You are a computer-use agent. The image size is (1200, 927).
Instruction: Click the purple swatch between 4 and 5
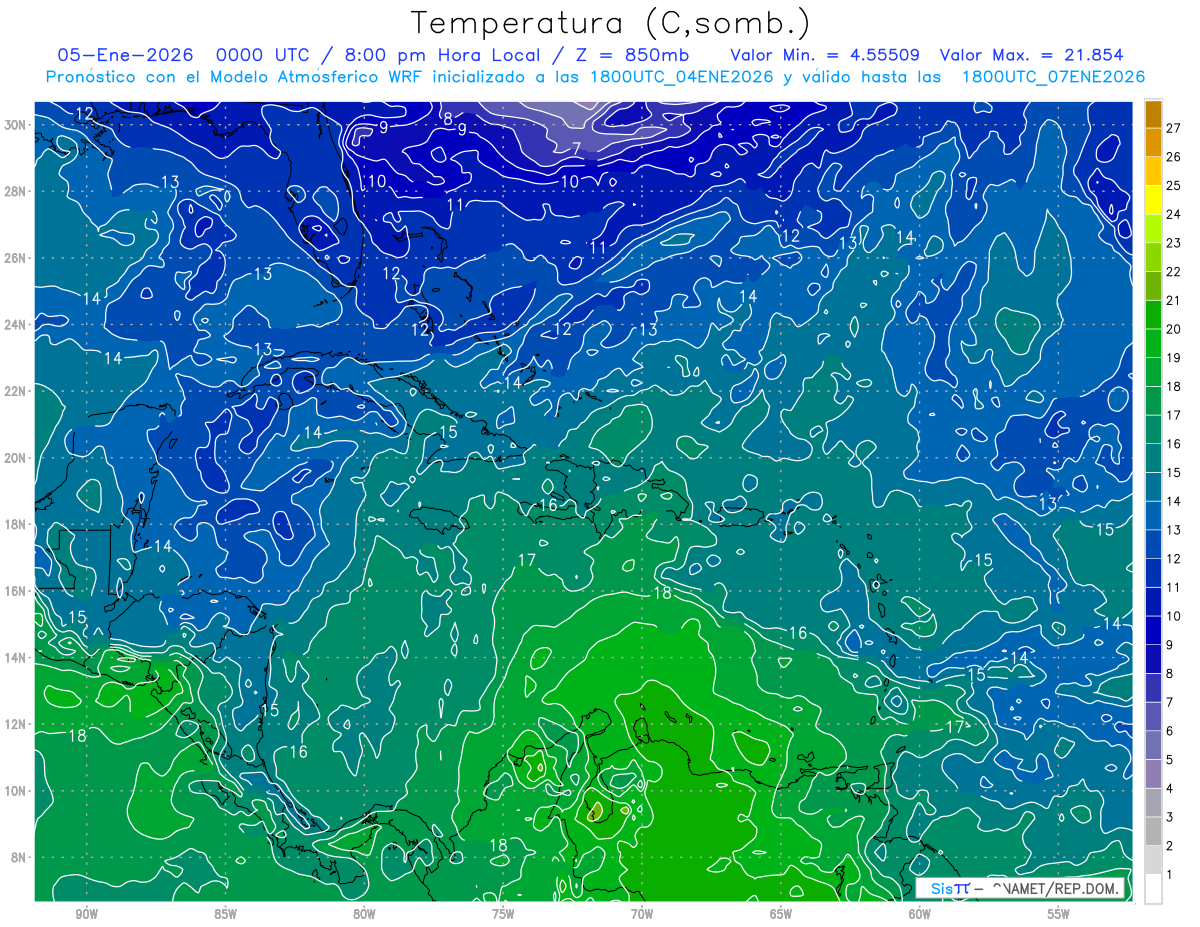1153,774
